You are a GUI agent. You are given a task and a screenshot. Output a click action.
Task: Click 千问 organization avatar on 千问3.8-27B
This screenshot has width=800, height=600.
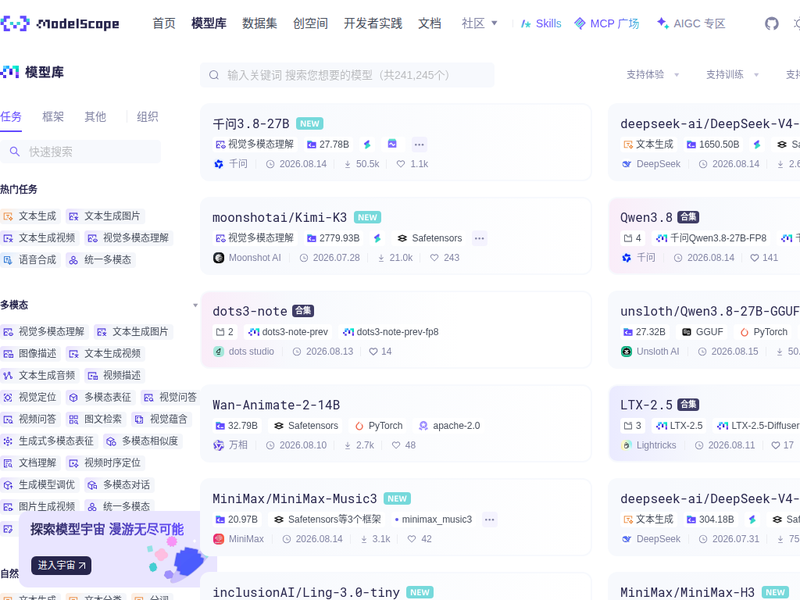coord(218,164)
